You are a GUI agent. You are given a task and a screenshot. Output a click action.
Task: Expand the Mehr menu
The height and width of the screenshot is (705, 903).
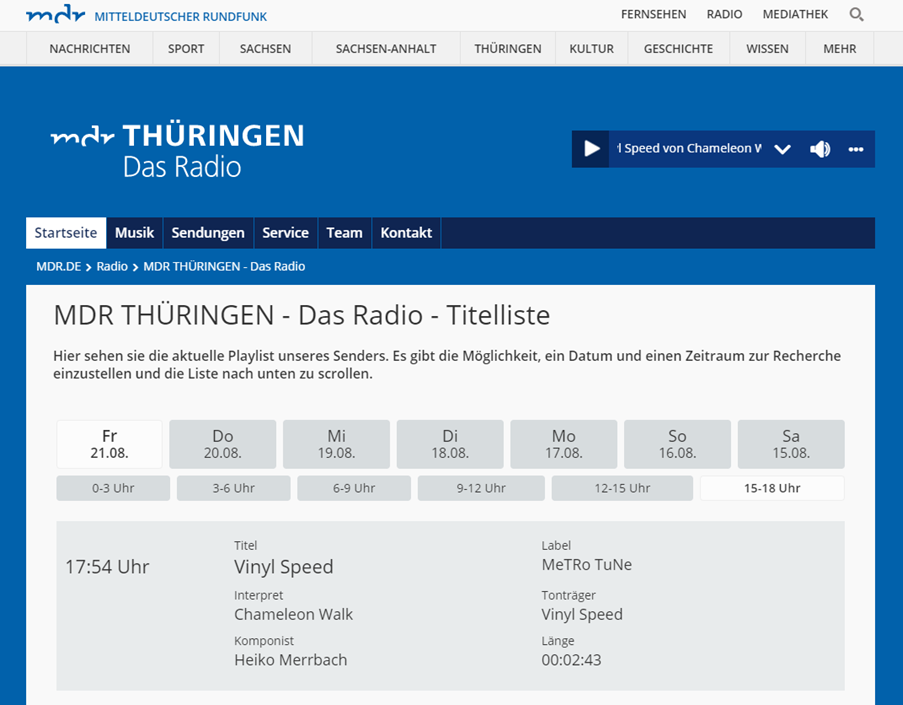pos(840,49)
